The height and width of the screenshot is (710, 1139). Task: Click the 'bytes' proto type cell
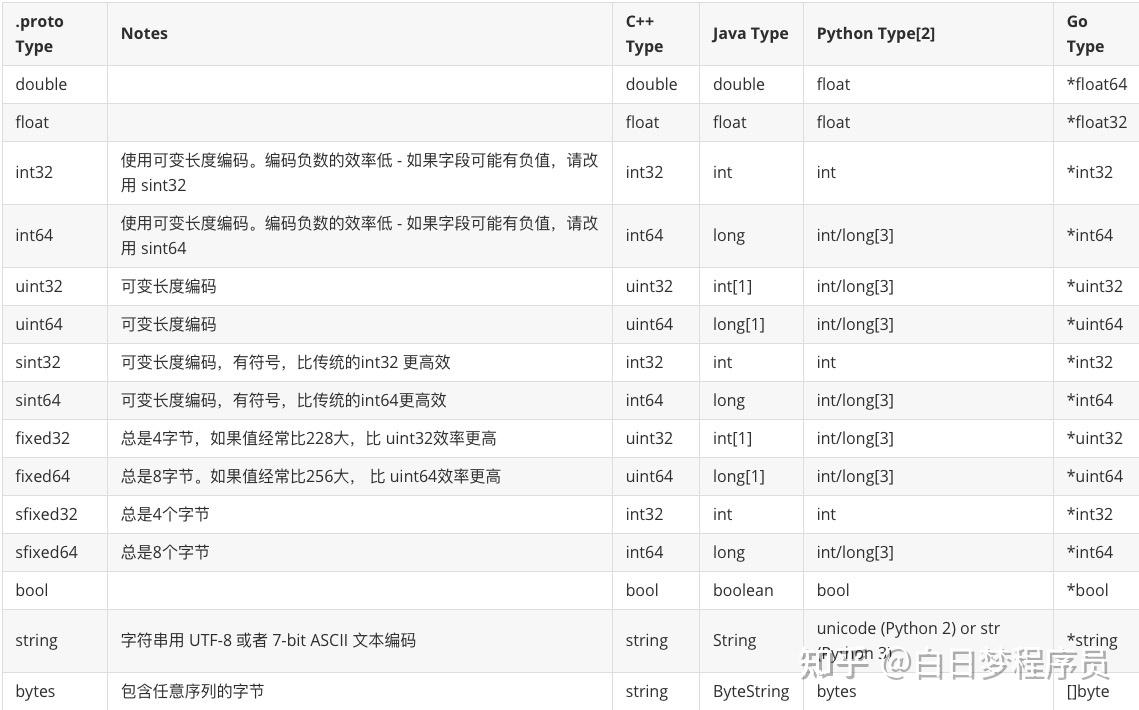pyautogui.click(x=35, y=691)
